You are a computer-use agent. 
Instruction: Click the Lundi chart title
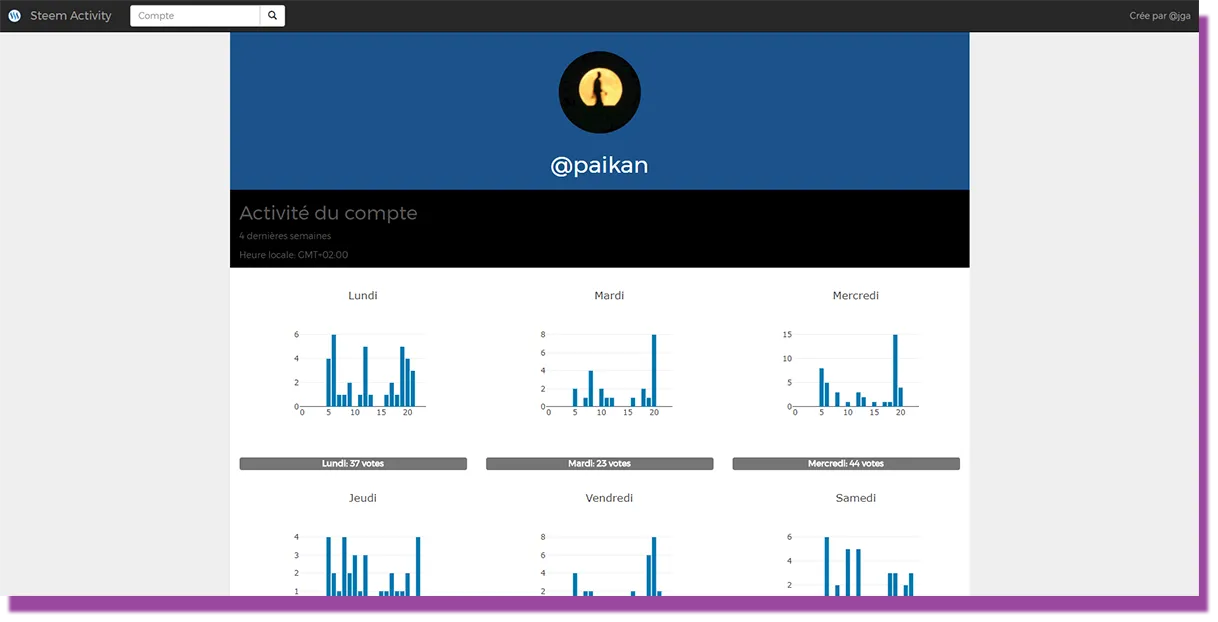pyautogui.click(x=363, y=296)
